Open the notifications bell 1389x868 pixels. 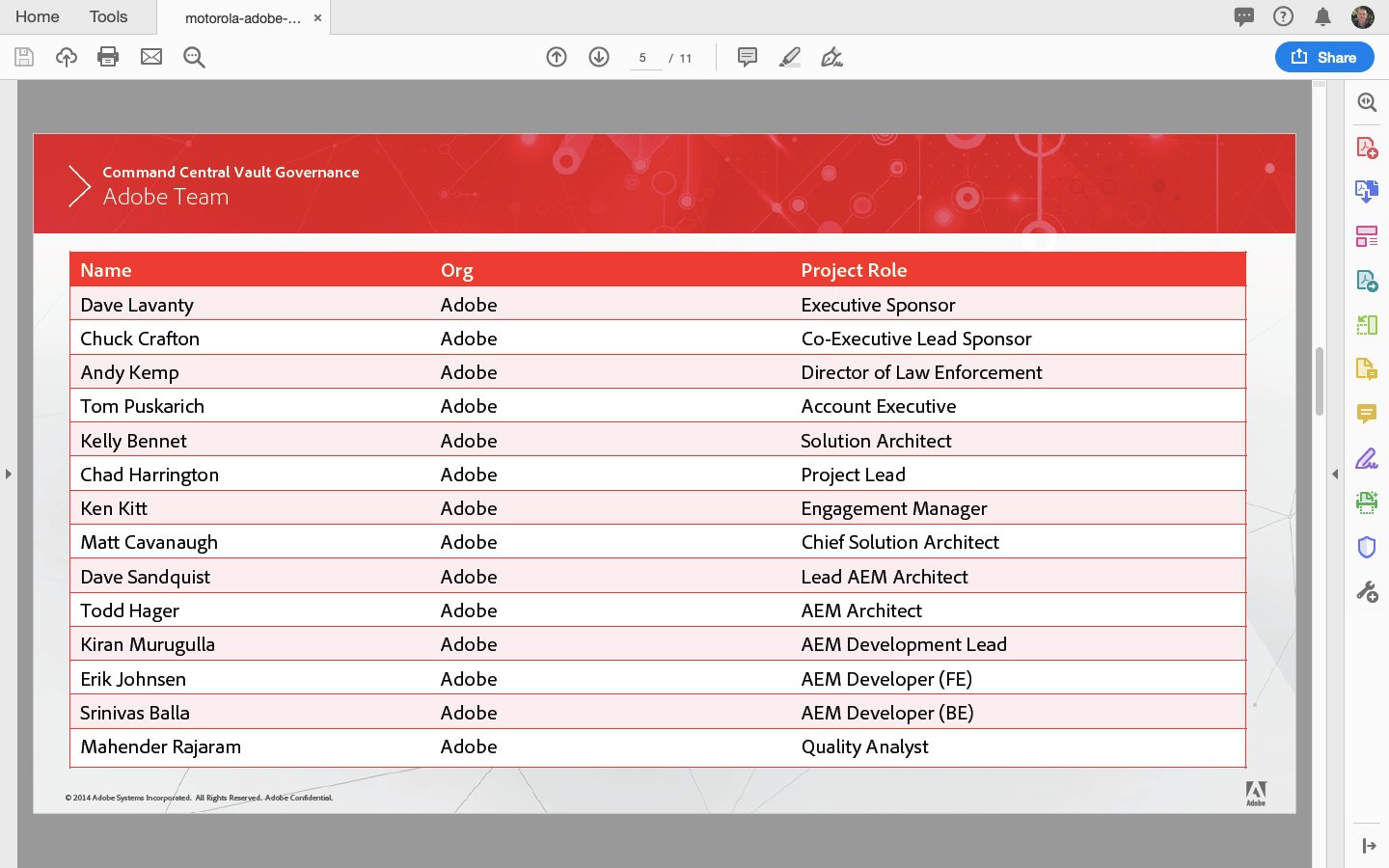(x=1322, y=16)
